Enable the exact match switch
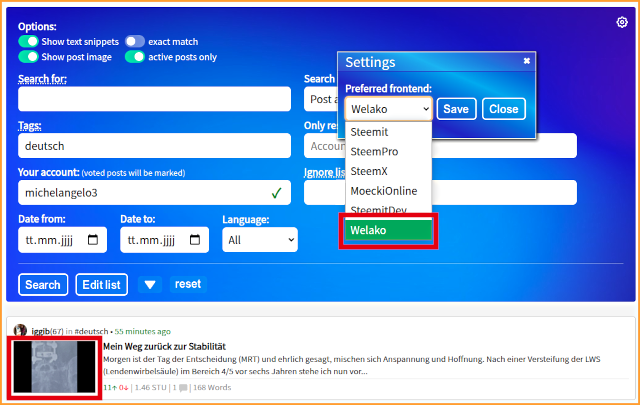The height and width of the screenshot is (405, 640). pos(135,41)
